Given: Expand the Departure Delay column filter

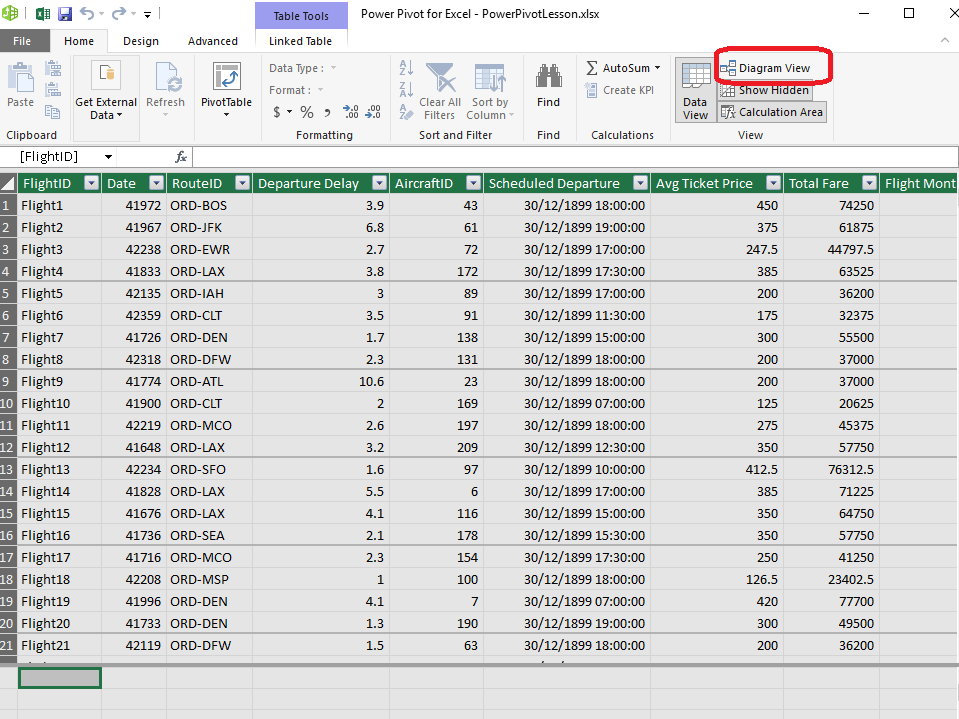Looking at the screenshot, I should (378, 183).
